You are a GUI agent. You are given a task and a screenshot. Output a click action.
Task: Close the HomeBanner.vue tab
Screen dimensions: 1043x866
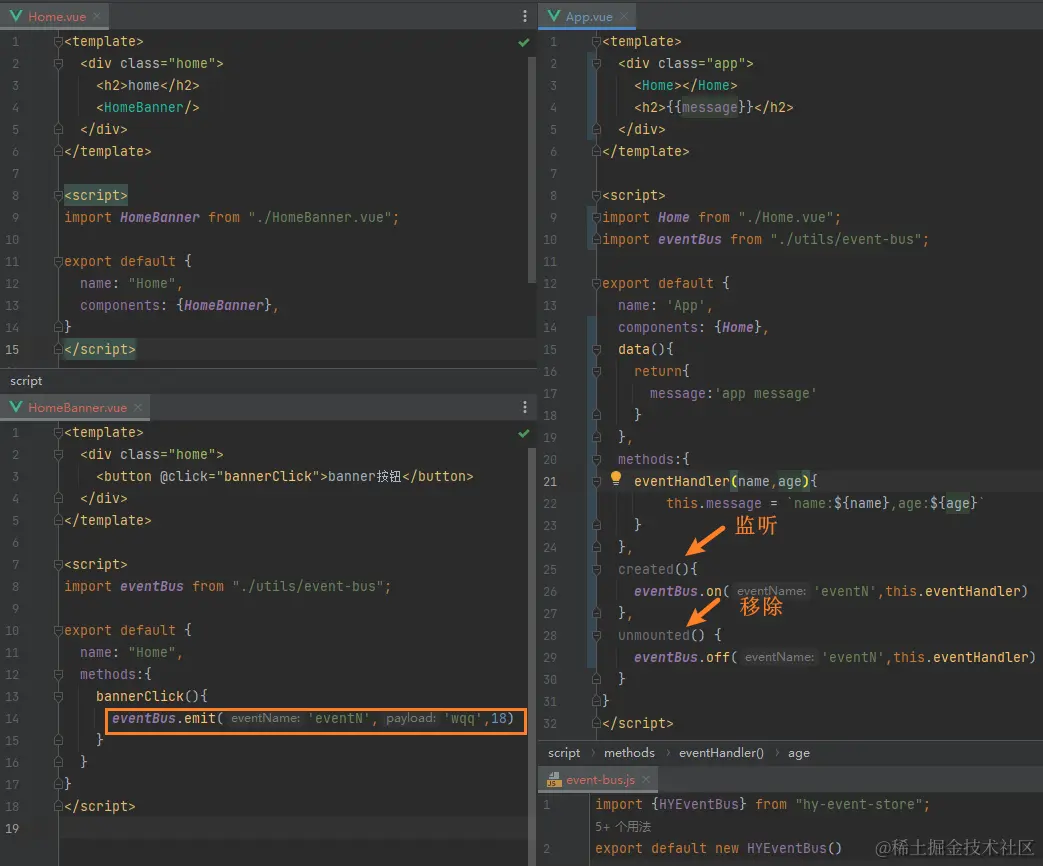point(138,407)
